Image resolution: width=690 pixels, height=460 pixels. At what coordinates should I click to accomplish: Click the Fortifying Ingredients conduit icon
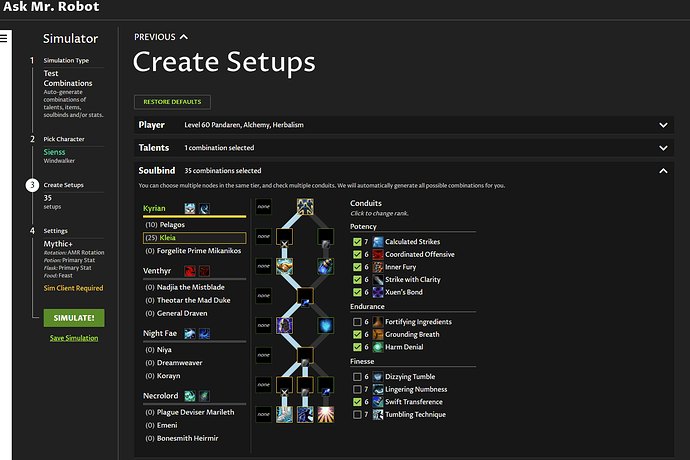tap(378, 322)
